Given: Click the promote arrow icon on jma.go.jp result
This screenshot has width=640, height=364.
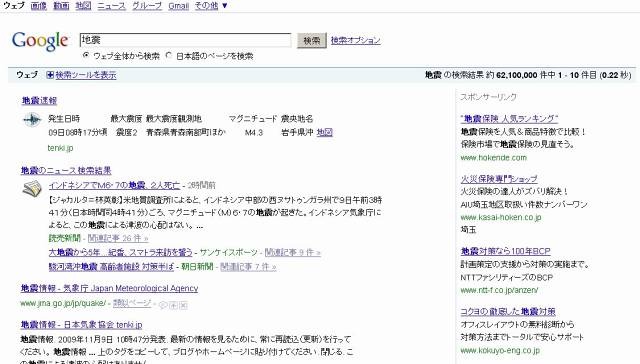Looking at the screenshot, I should coord(173,305).
